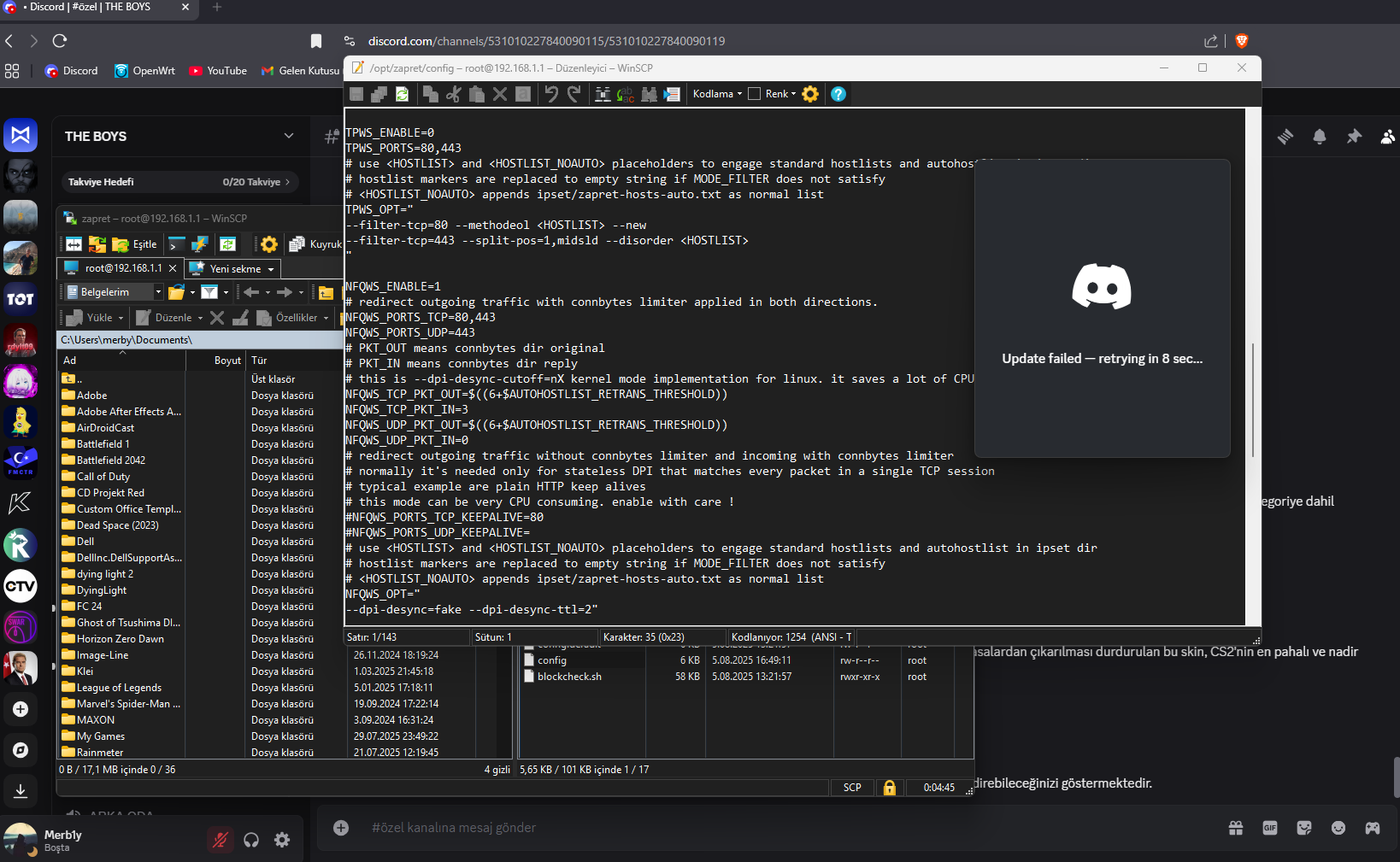Open the Yükle upload dropdown arrow
1400x862 pixels.
tap(121, 318)
